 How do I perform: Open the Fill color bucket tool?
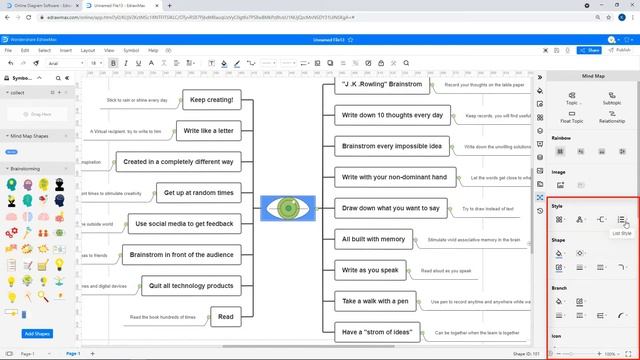coord(224,63)
